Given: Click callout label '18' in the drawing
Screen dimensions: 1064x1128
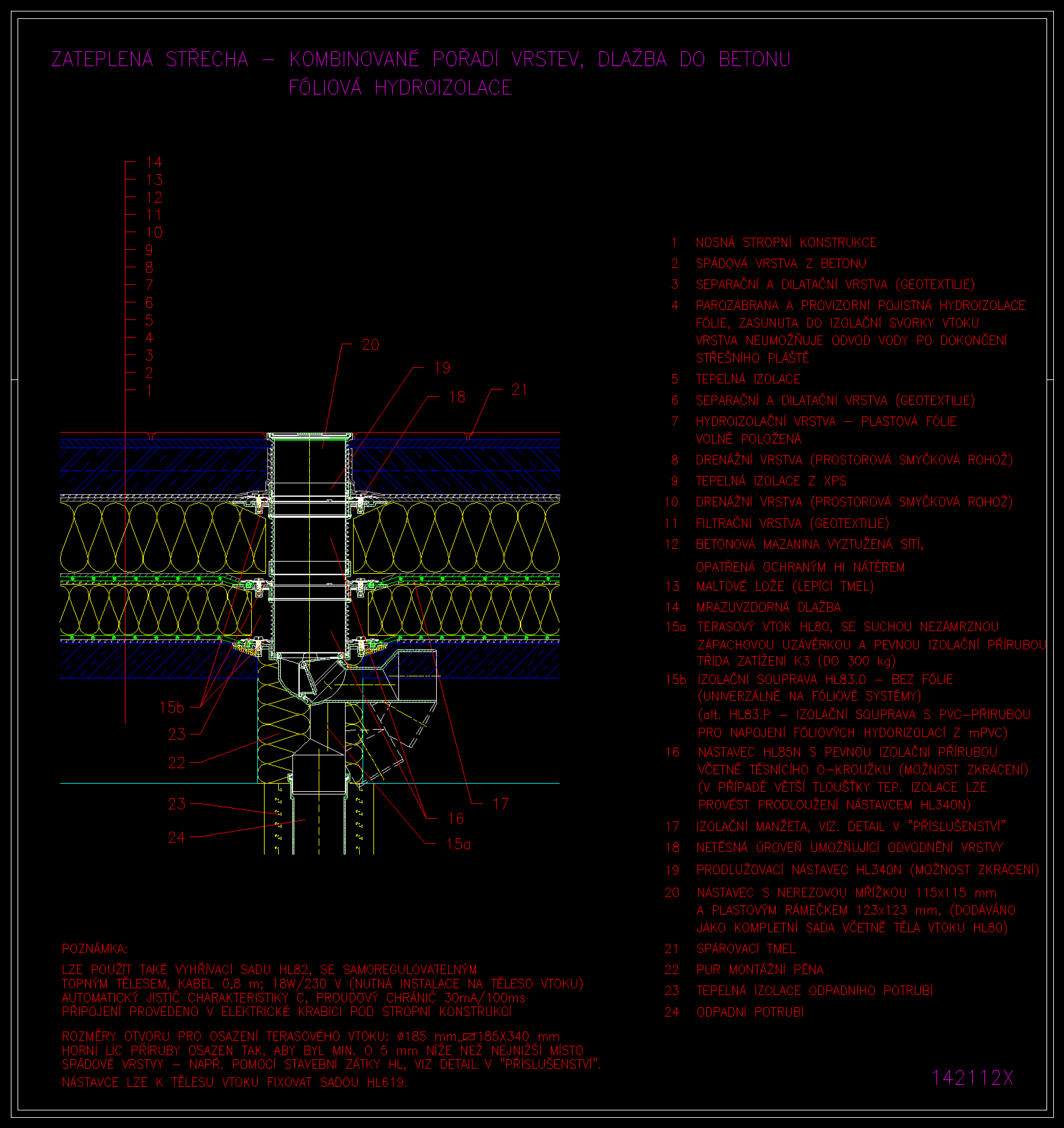Looking at the screenshot, I should 457,397.
